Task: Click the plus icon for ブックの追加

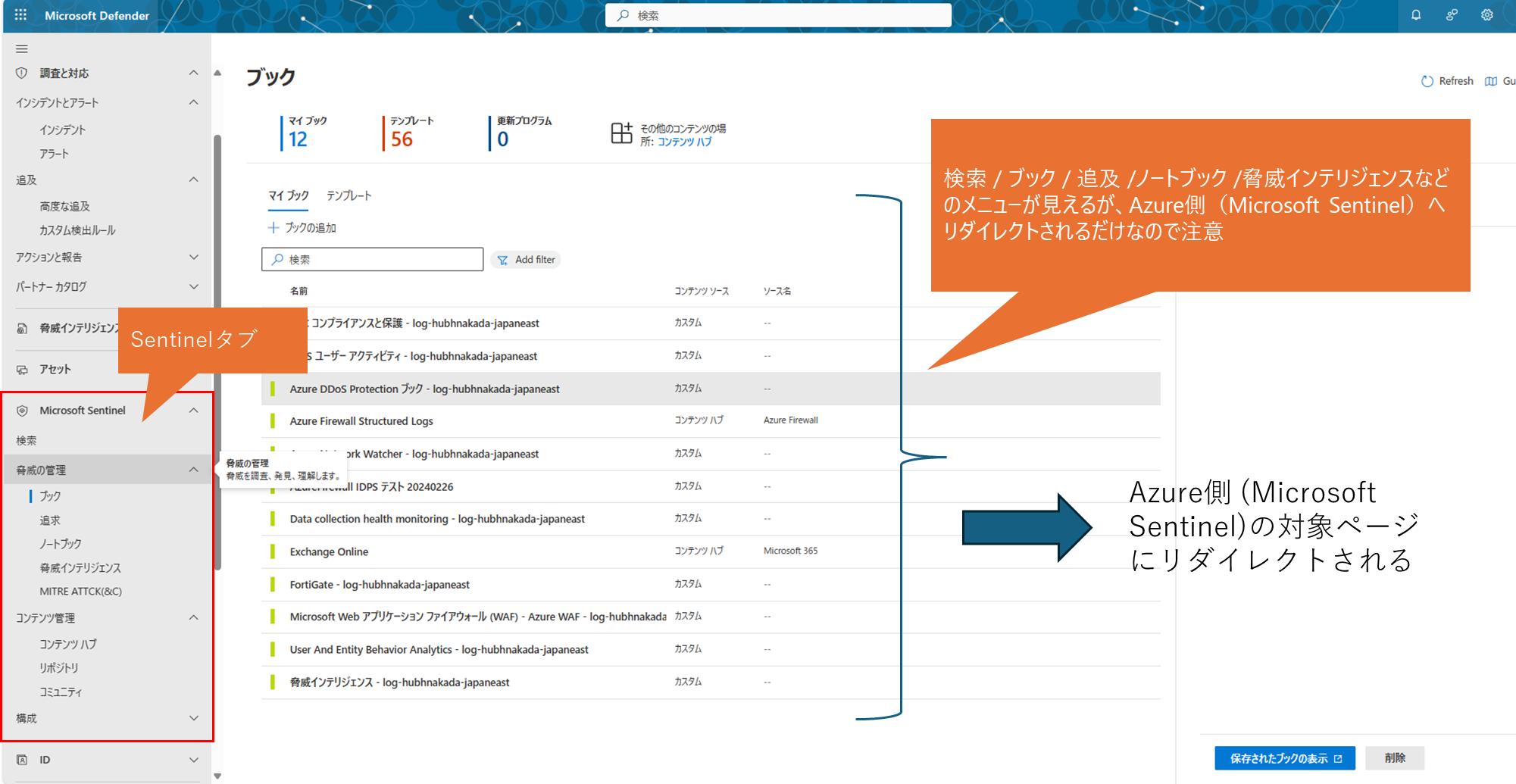Action: (x=274, y=227)
